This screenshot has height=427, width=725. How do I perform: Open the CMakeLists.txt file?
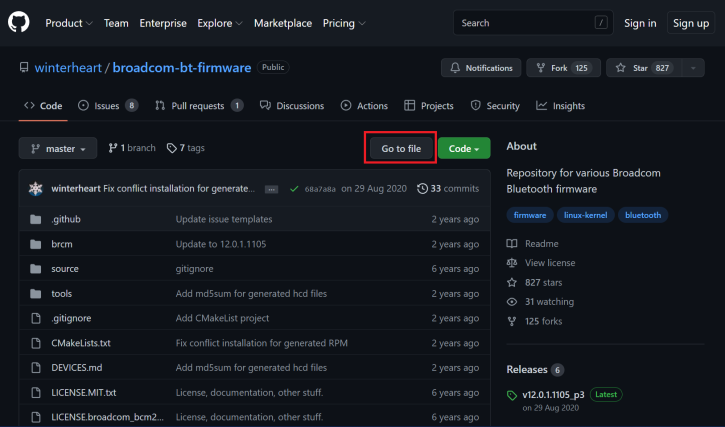point(80,342)
